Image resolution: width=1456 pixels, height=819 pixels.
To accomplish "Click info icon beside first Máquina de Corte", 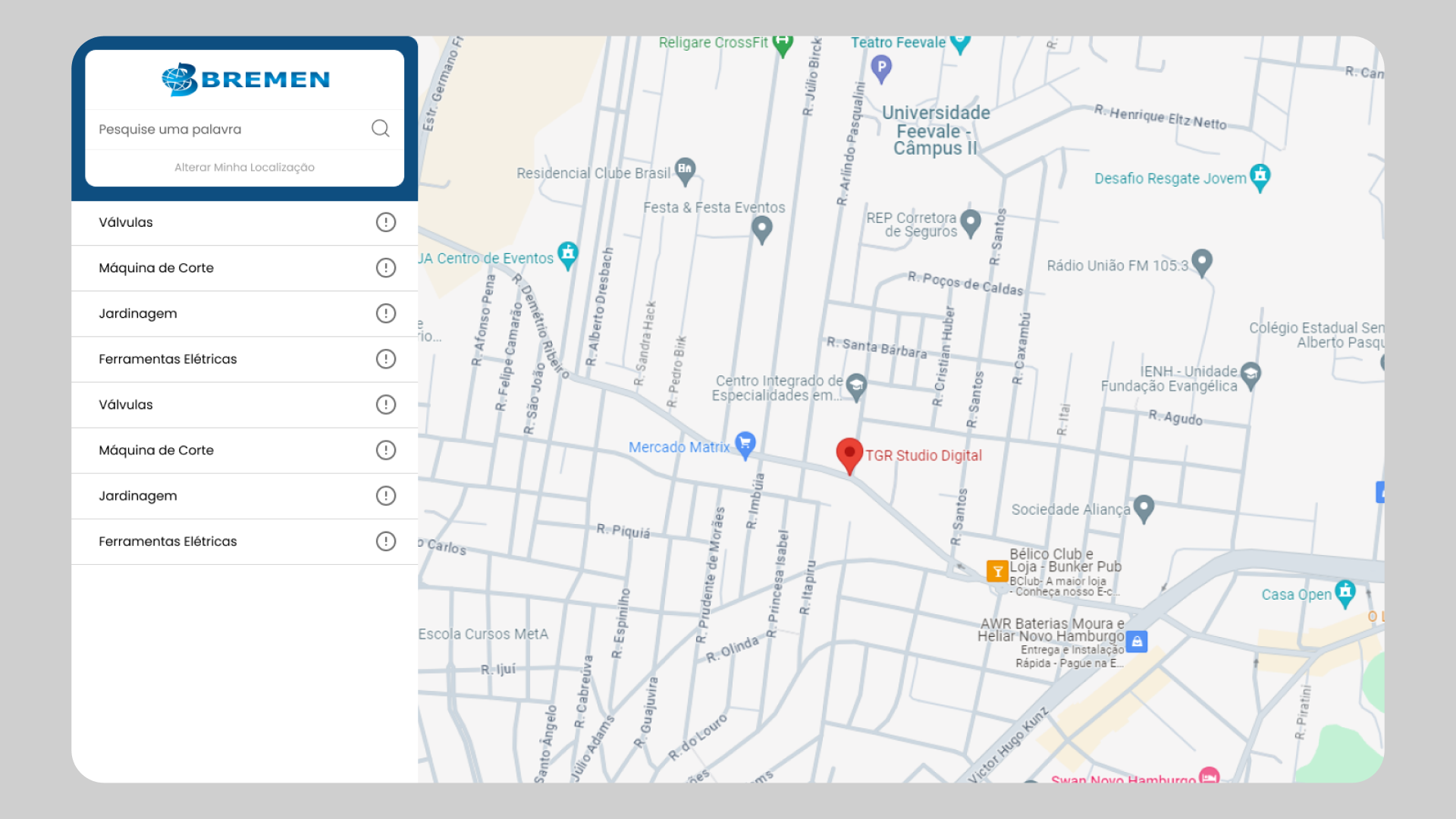I will tap(386, 268).
